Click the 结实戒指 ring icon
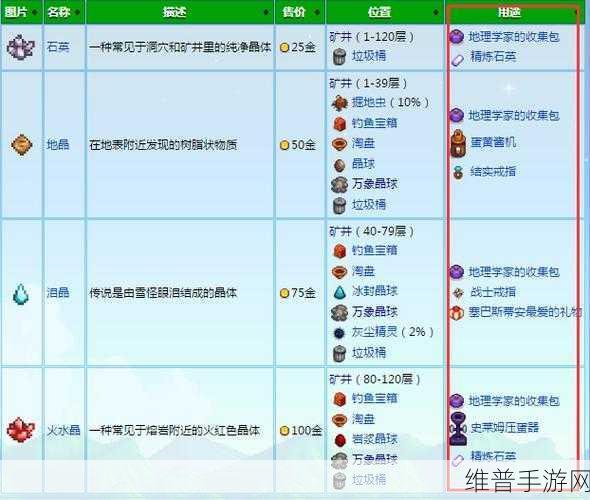 pyautogui.click(x=458, y=172)
